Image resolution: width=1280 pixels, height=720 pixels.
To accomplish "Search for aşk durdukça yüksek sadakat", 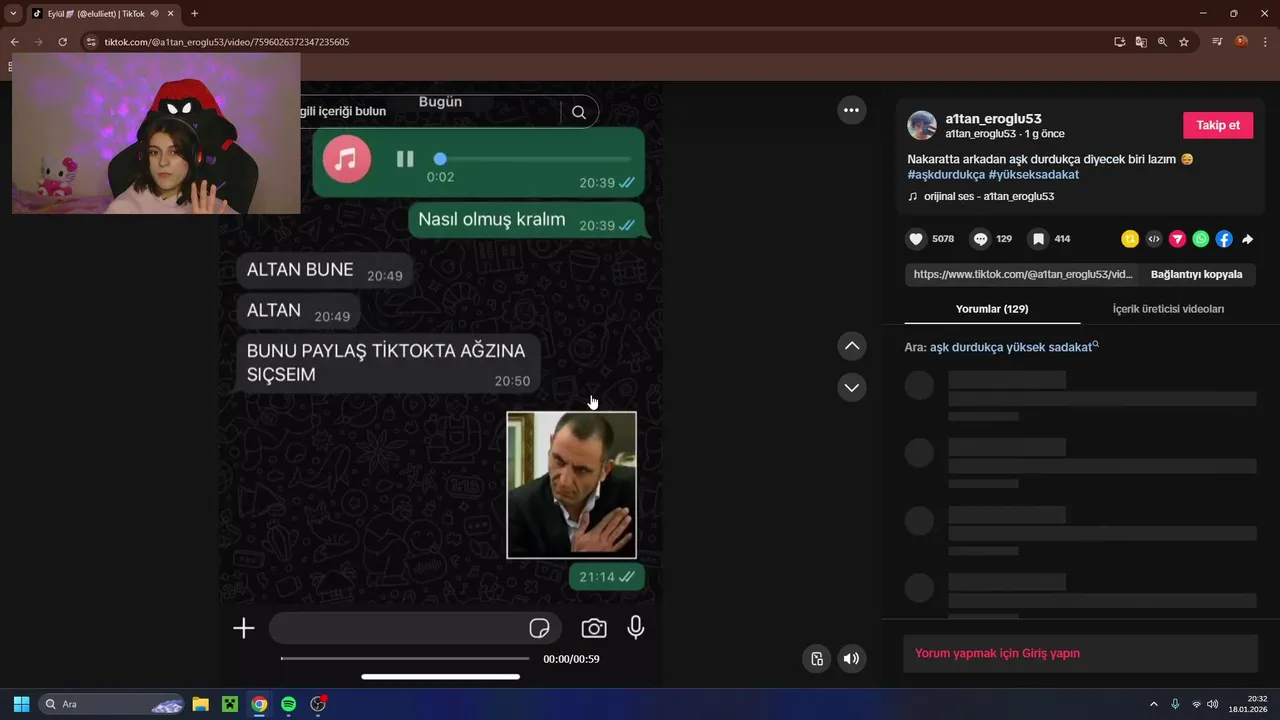I will [1011, 347].
